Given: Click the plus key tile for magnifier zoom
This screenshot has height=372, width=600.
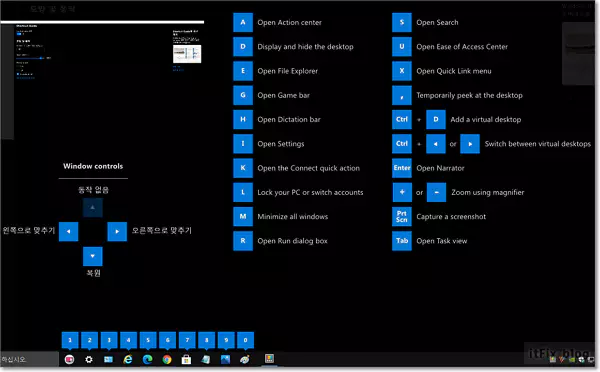Looking at the screenshot, I should click(402, 192).
